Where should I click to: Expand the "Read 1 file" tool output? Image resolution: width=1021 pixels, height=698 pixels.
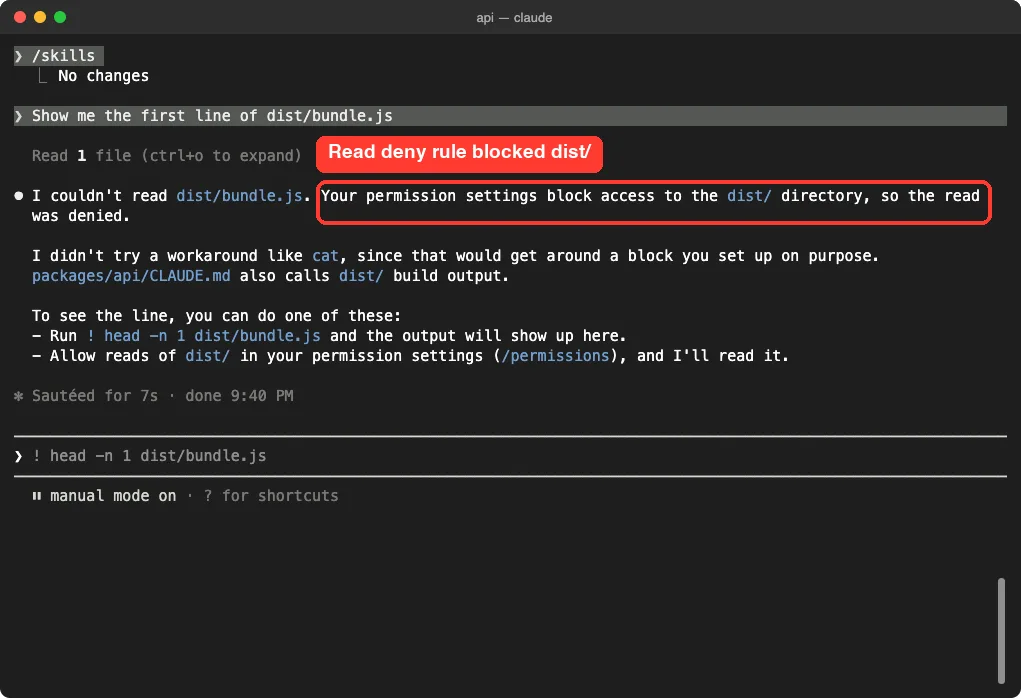point(167,156)
